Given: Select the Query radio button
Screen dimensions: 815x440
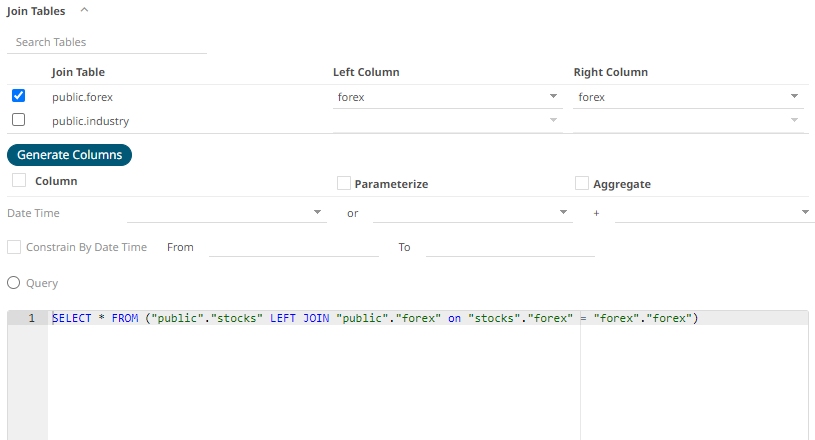Looking at the screenshot, I should (x=14, y=283).
